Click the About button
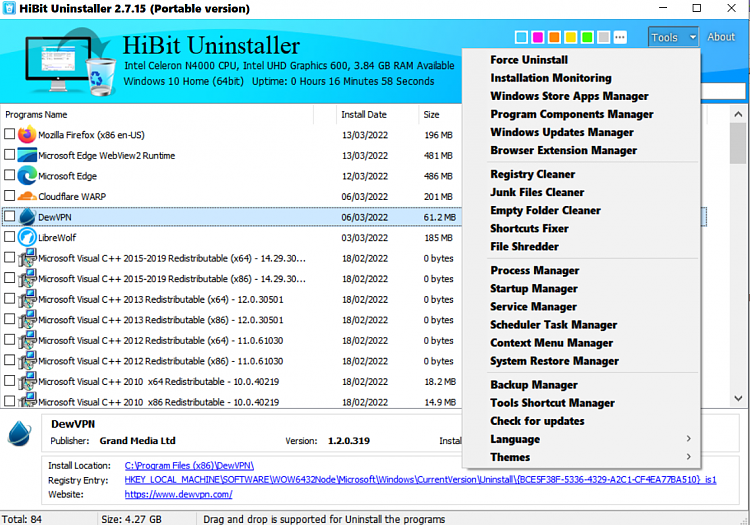The height and width of the screenshot is (525, 750). pyautogui.click(x=721, y=37)
